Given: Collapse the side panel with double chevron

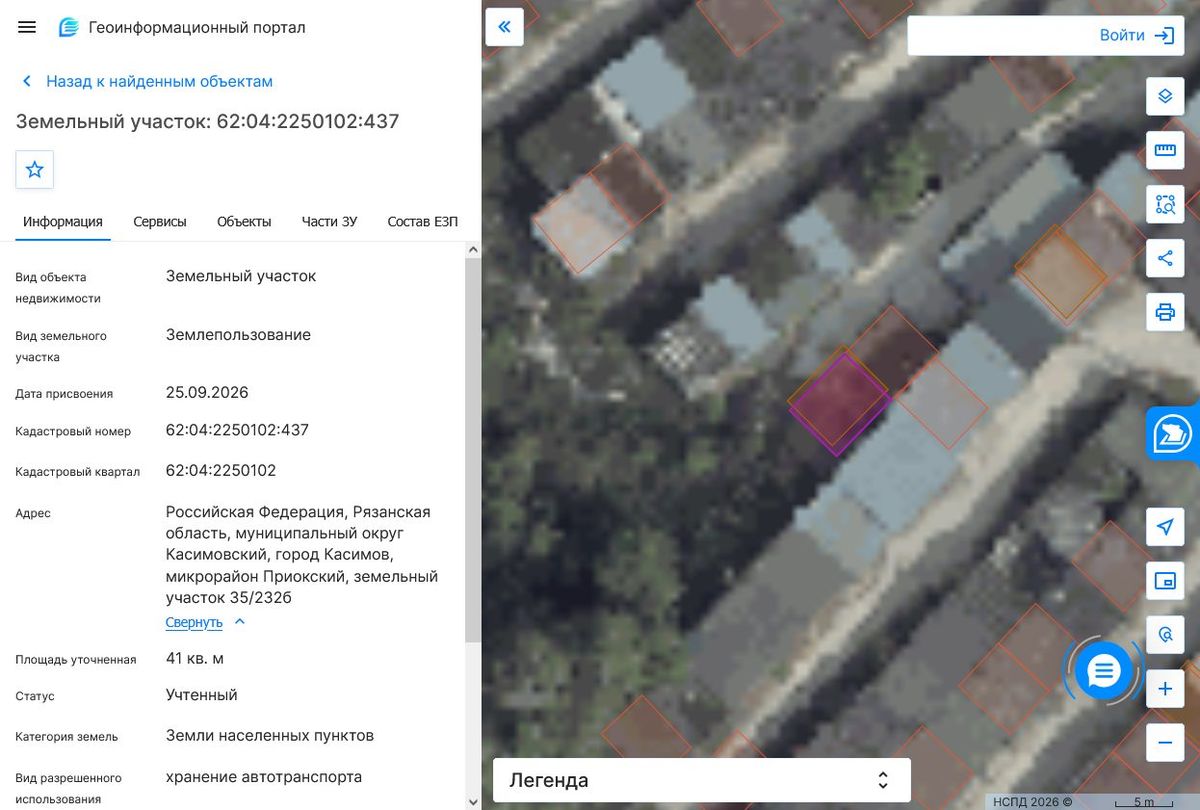Looking at the screenshot, I should (505, 27).
